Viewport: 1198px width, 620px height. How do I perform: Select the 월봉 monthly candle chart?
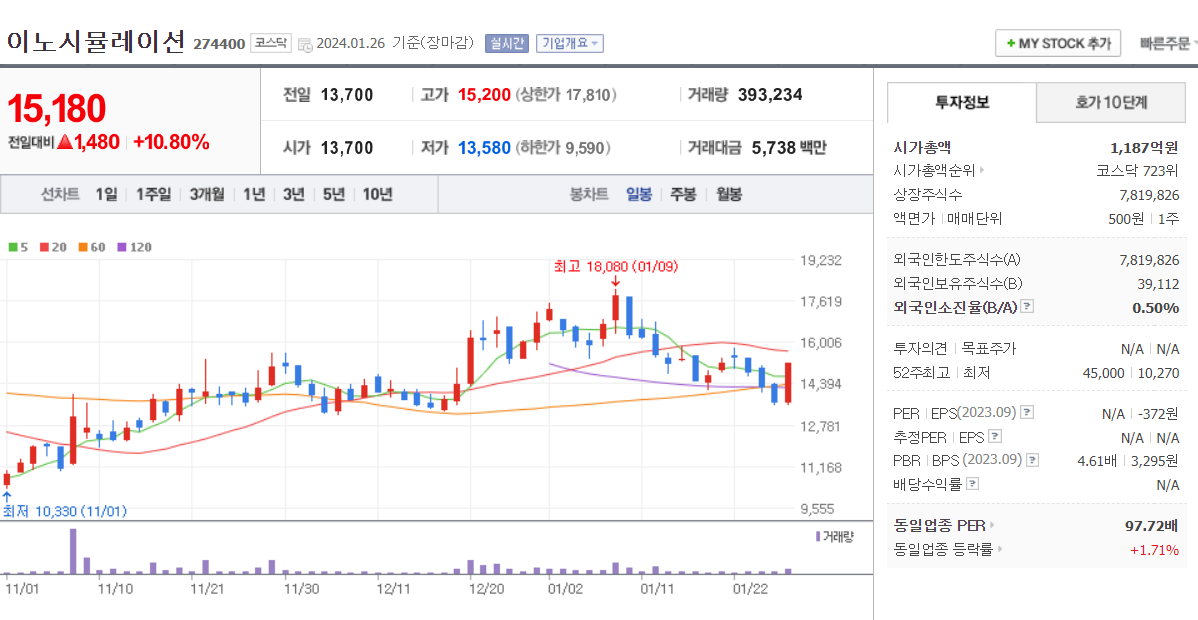tap(729, 194)
